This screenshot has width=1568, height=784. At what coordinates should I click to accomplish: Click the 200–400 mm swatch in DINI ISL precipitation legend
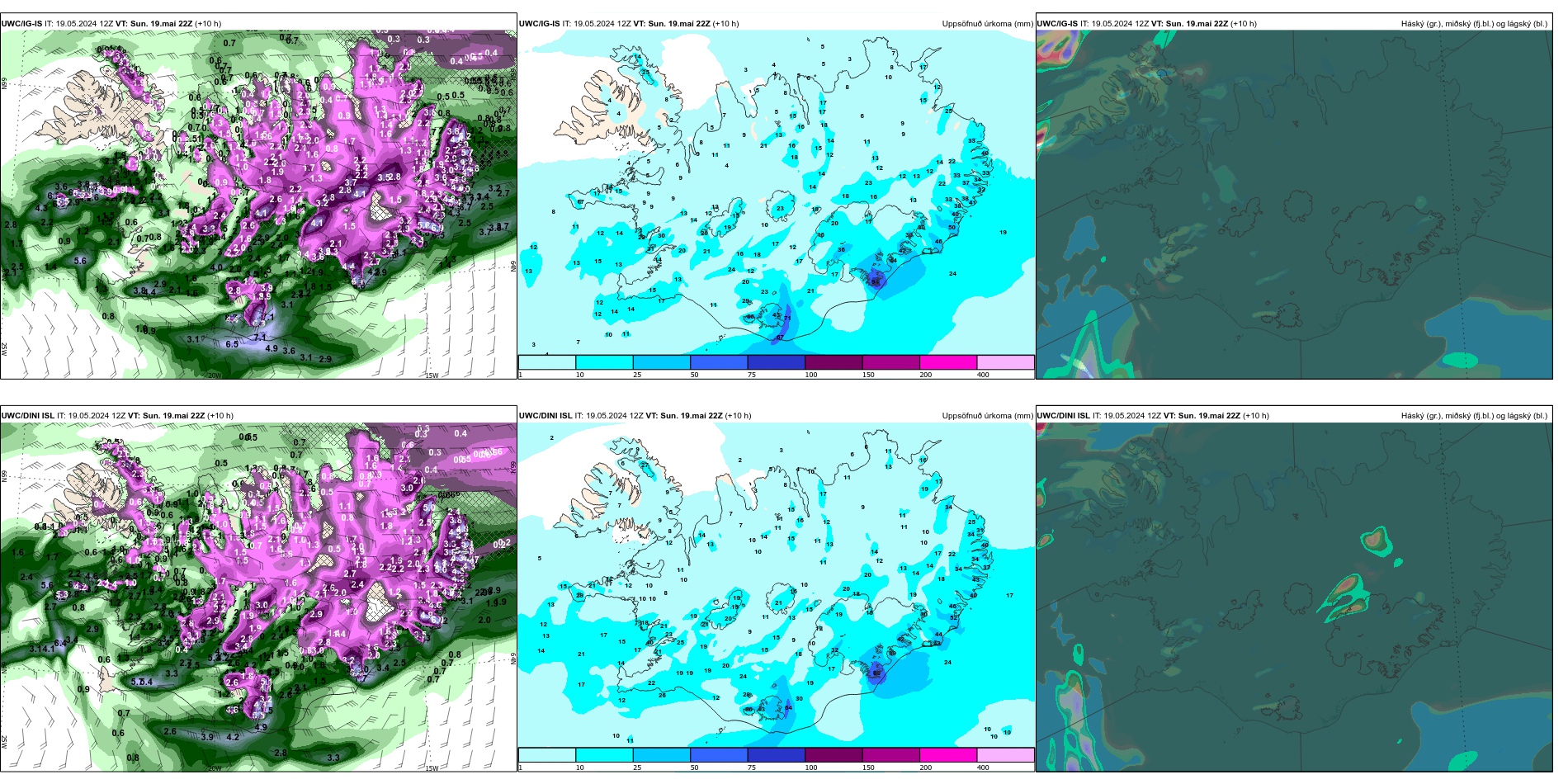[x=948, y=755]
